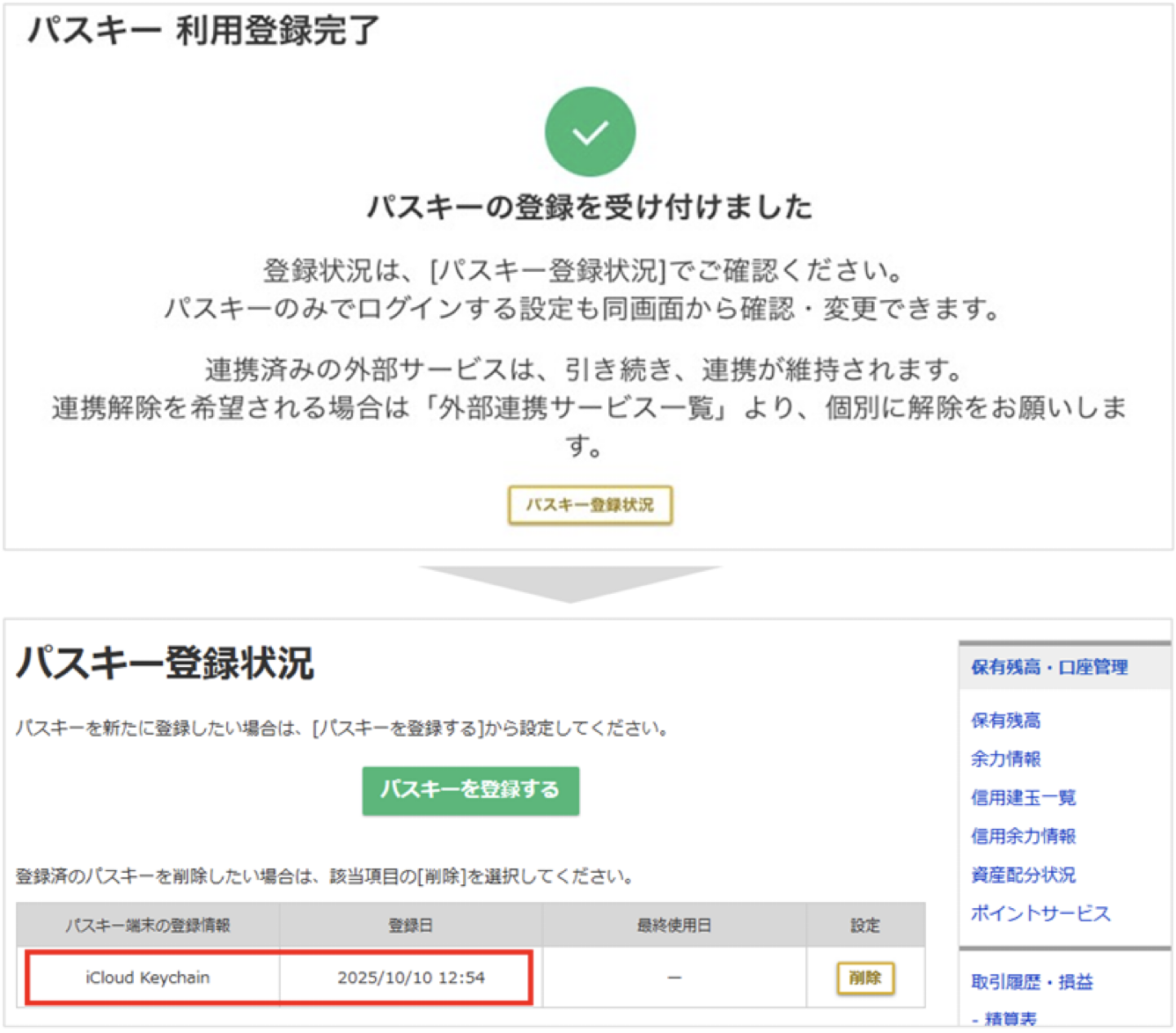Open パスキー登録状況 status page
Viewport: 1176px width, 1033px height.
(x=590, y=506)
